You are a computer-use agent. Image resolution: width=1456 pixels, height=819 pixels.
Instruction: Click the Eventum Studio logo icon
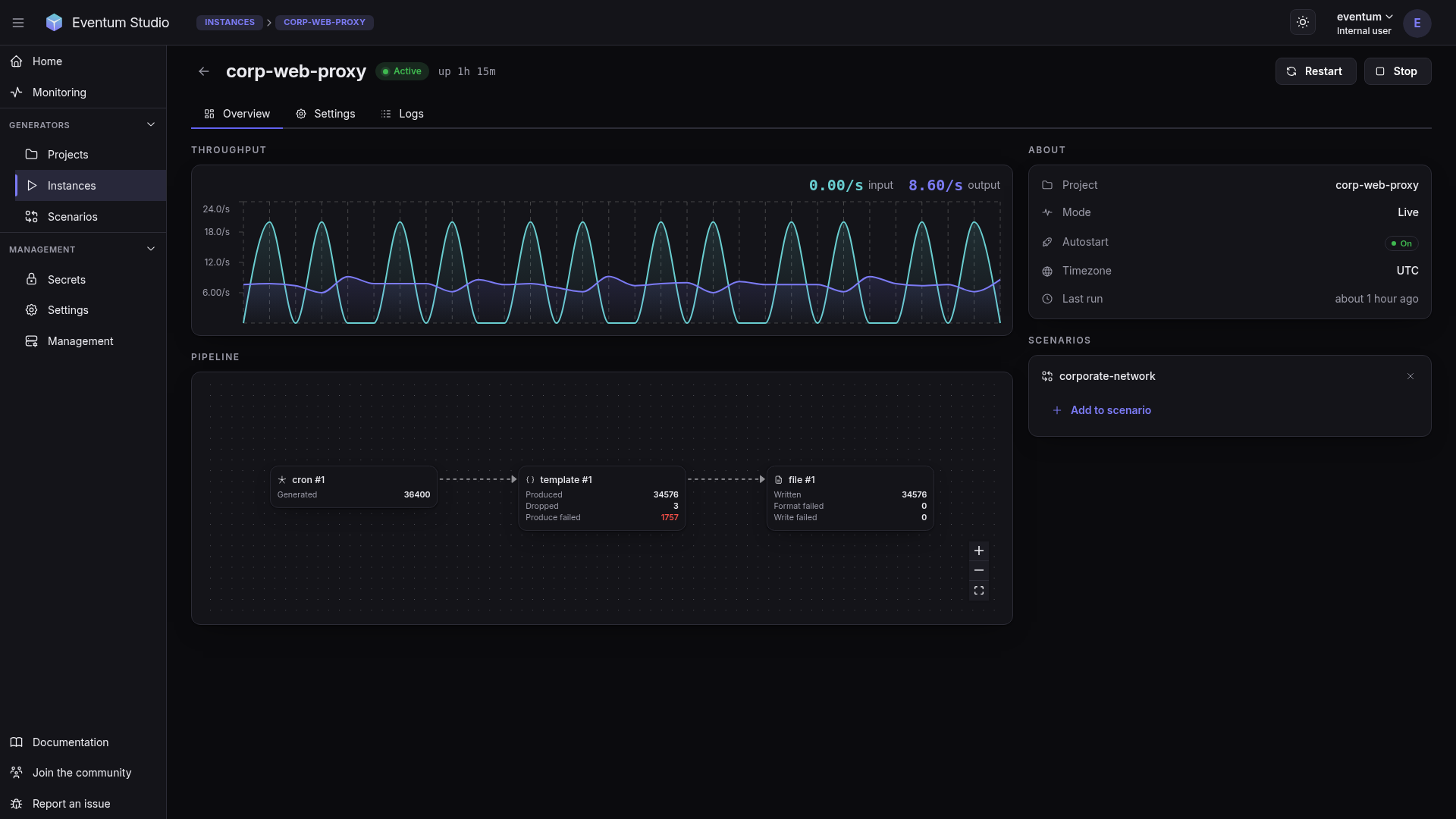pyautogui.click(x=54, y=23)
